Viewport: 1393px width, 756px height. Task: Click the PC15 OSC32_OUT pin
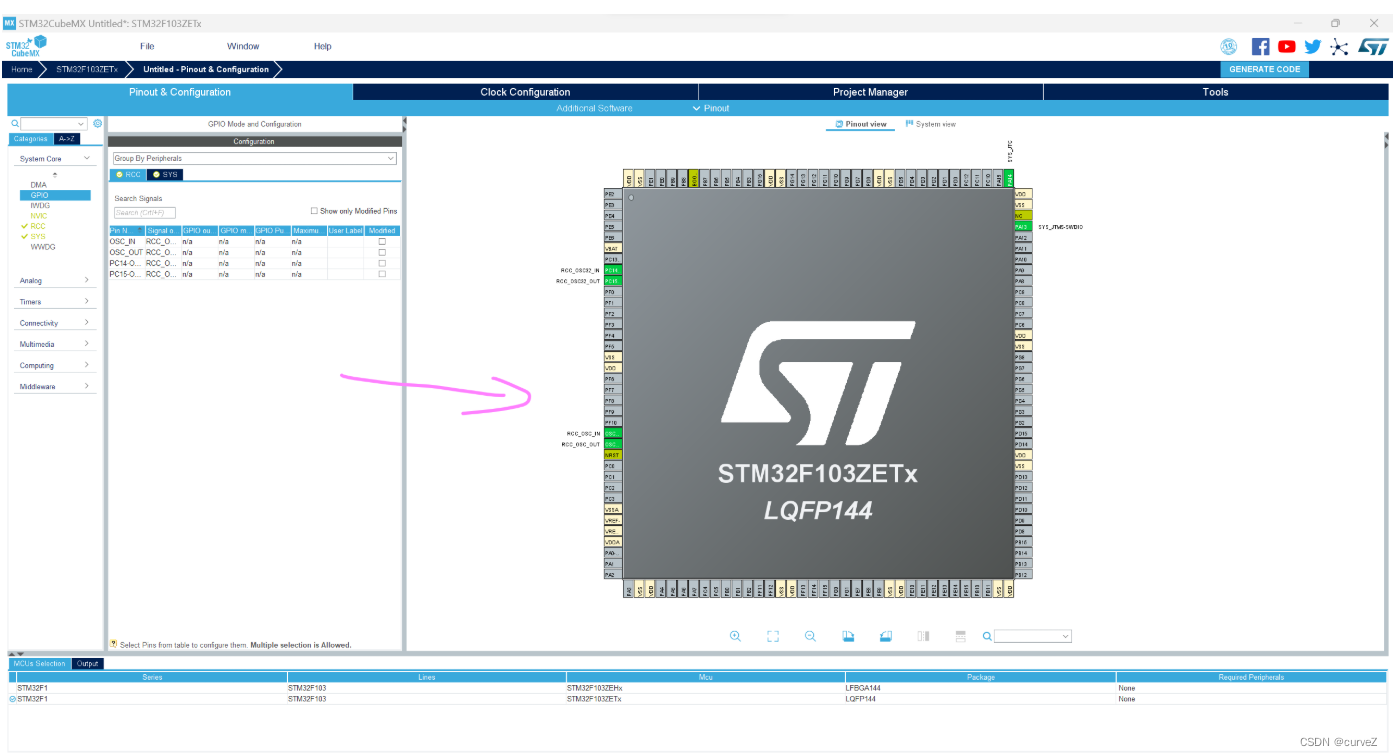[612, 281]
